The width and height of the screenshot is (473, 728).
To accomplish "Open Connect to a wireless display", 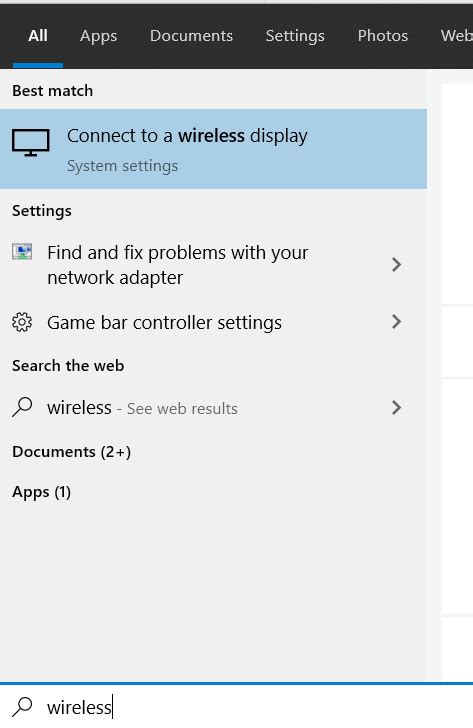I will tap(213, 149).
